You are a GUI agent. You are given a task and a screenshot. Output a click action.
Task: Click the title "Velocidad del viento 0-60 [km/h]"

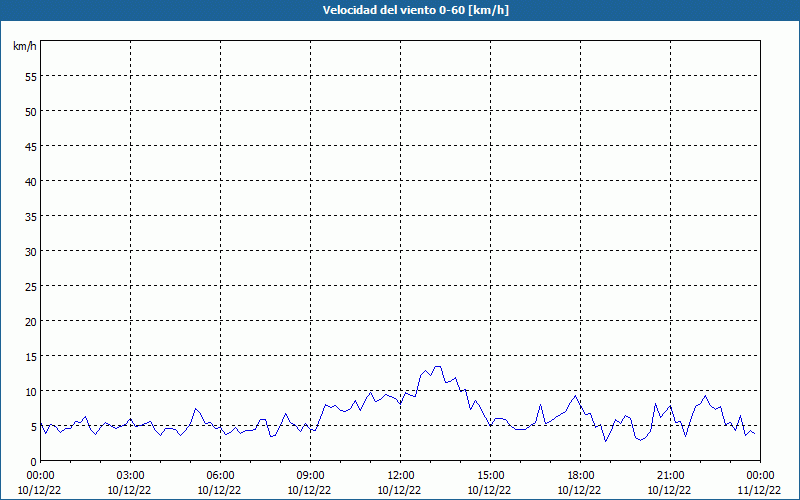[416, 10]
